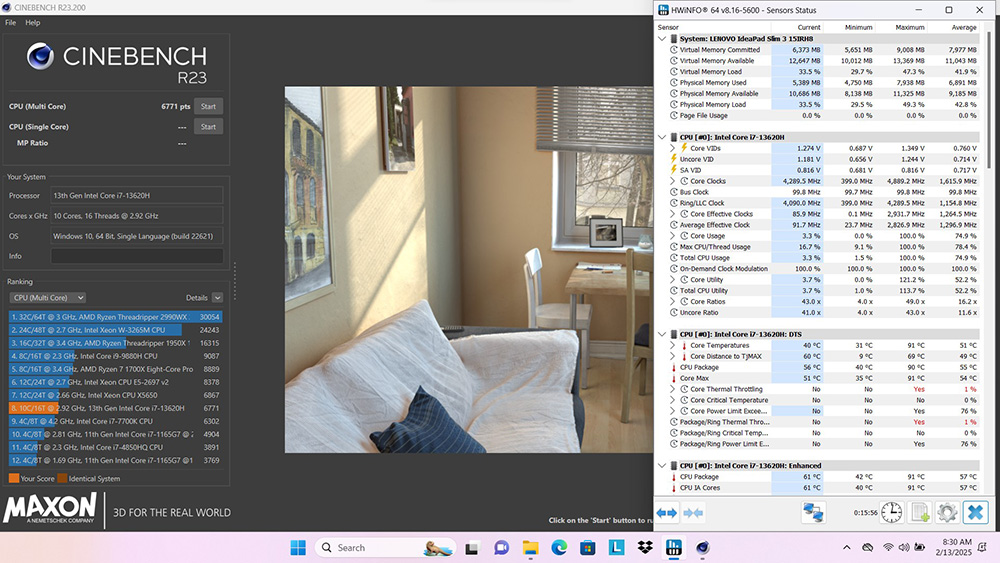Click the HWiNFO sensor list vertical scrollbar

click(x=989, y=102)
